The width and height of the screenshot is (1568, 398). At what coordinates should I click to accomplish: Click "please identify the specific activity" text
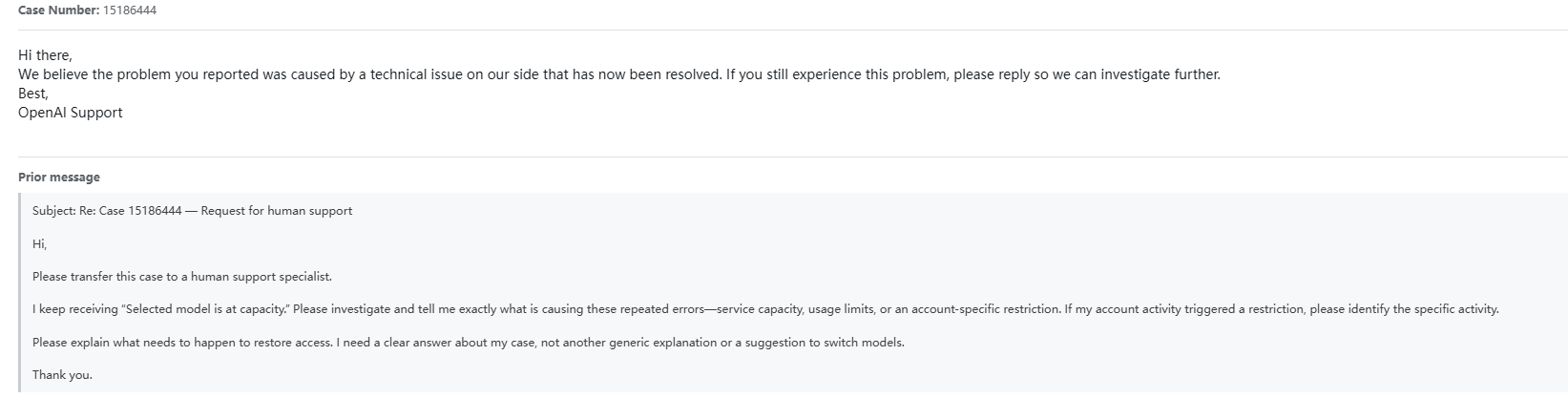coord(1403,309)
